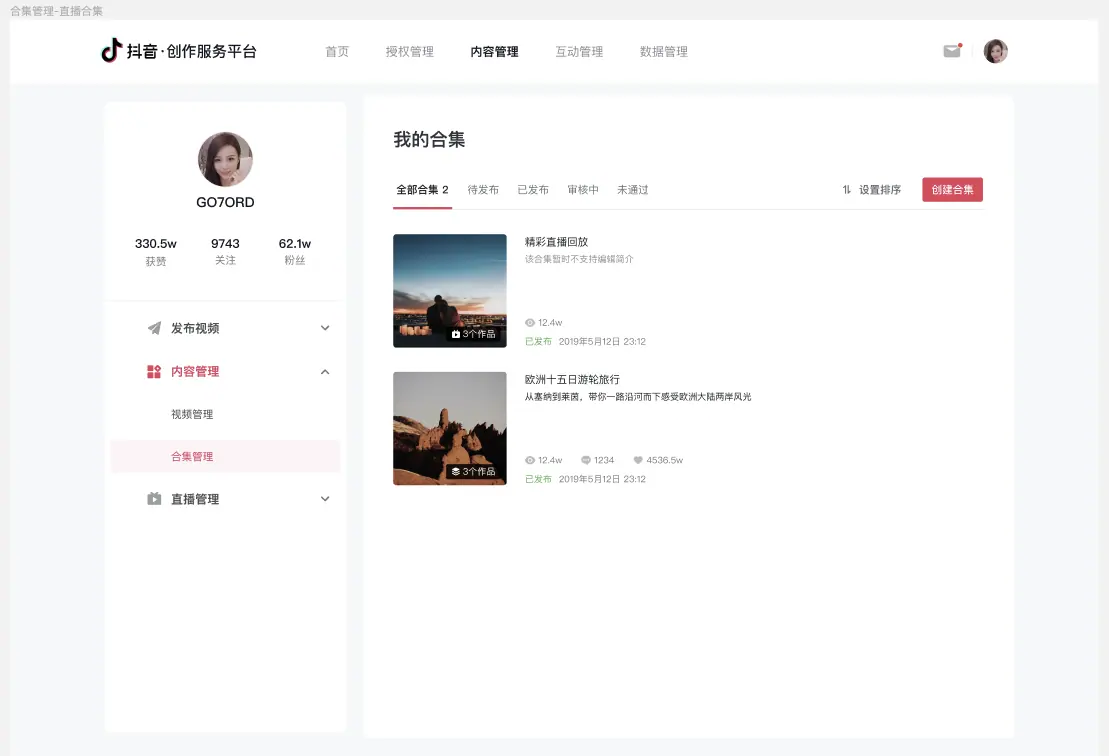Image resolution: width=1109 pixels, height=756 pixels.
Task: Open 数据管理 in top navigation
Action: [663, 52]
